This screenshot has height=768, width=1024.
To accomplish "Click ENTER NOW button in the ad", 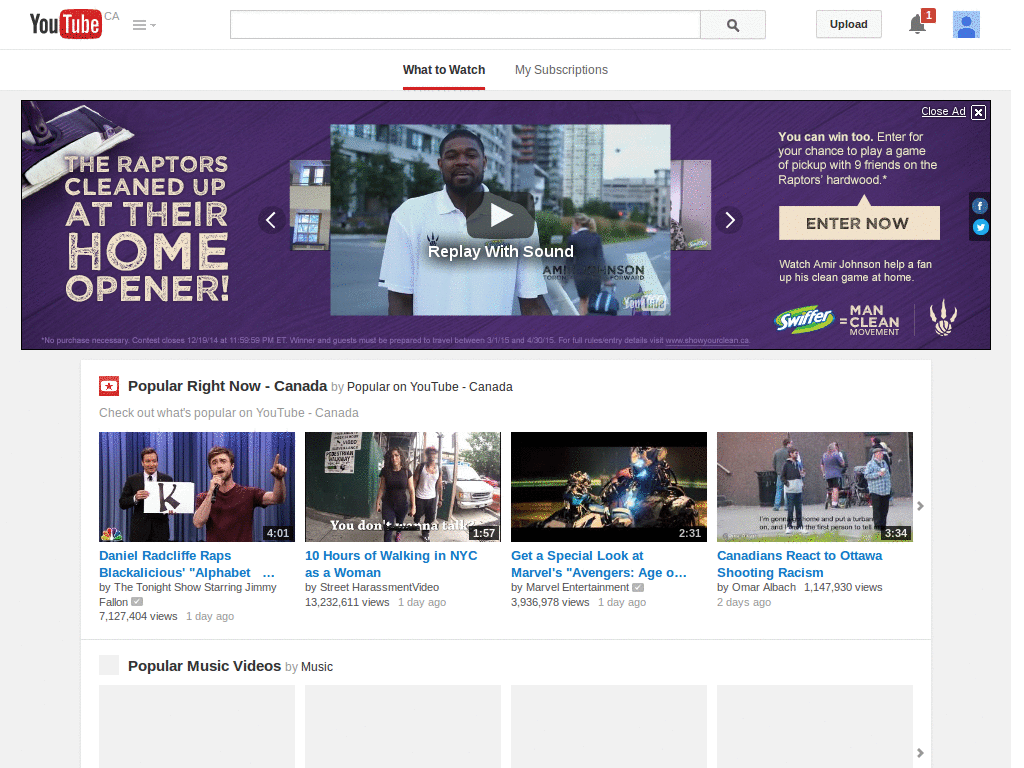I will [x=859, y=223].
